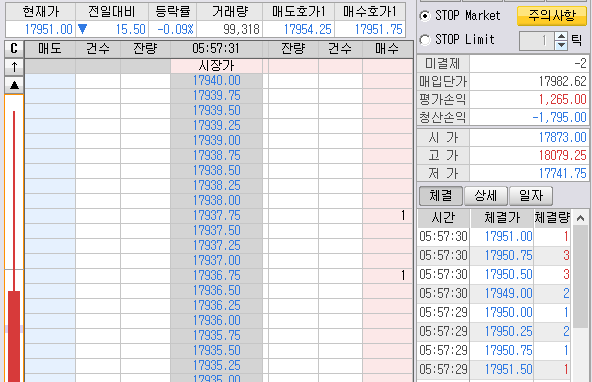The height and width of the screenshot is (382, 592).
Task: Click the trade list vertical scrollbar thumb
Action: (580, 277)
